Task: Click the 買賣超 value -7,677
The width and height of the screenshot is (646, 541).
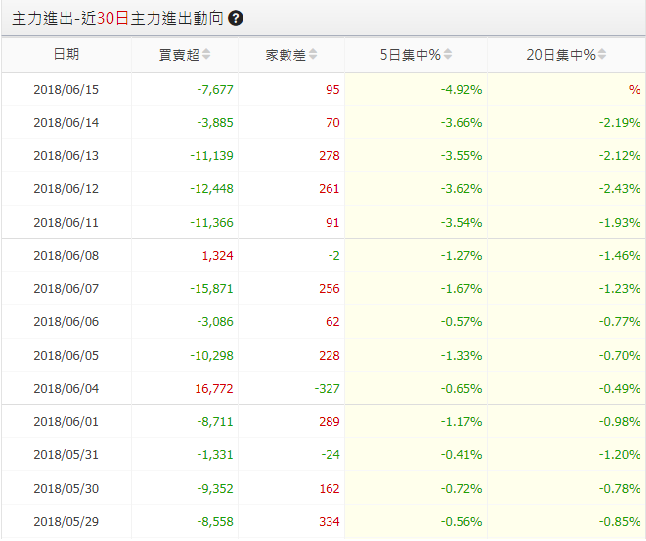Action: point(215,90)
